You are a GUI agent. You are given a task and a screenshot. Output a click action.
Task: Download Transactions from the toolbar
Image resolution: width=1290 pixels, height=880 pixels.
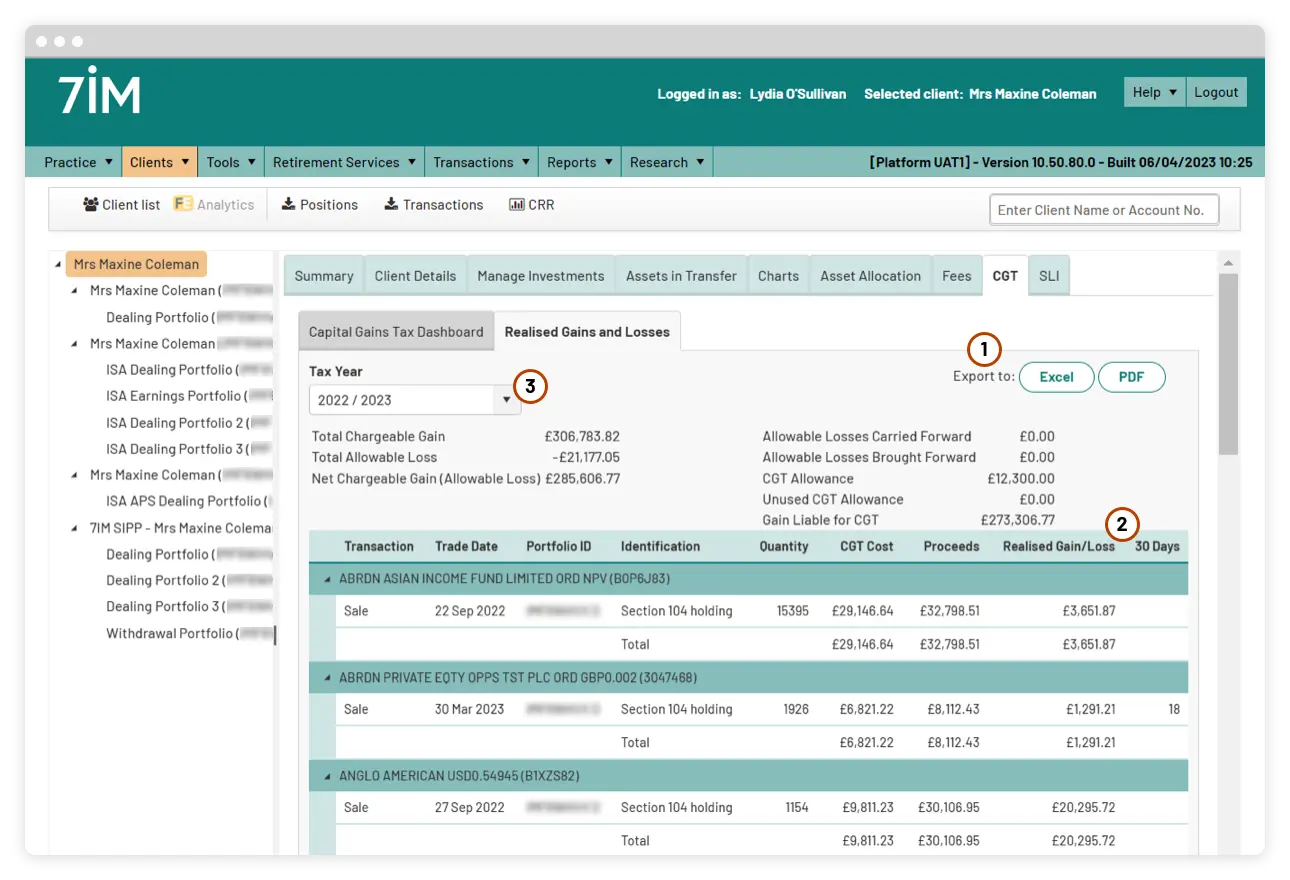coord(391,205)
